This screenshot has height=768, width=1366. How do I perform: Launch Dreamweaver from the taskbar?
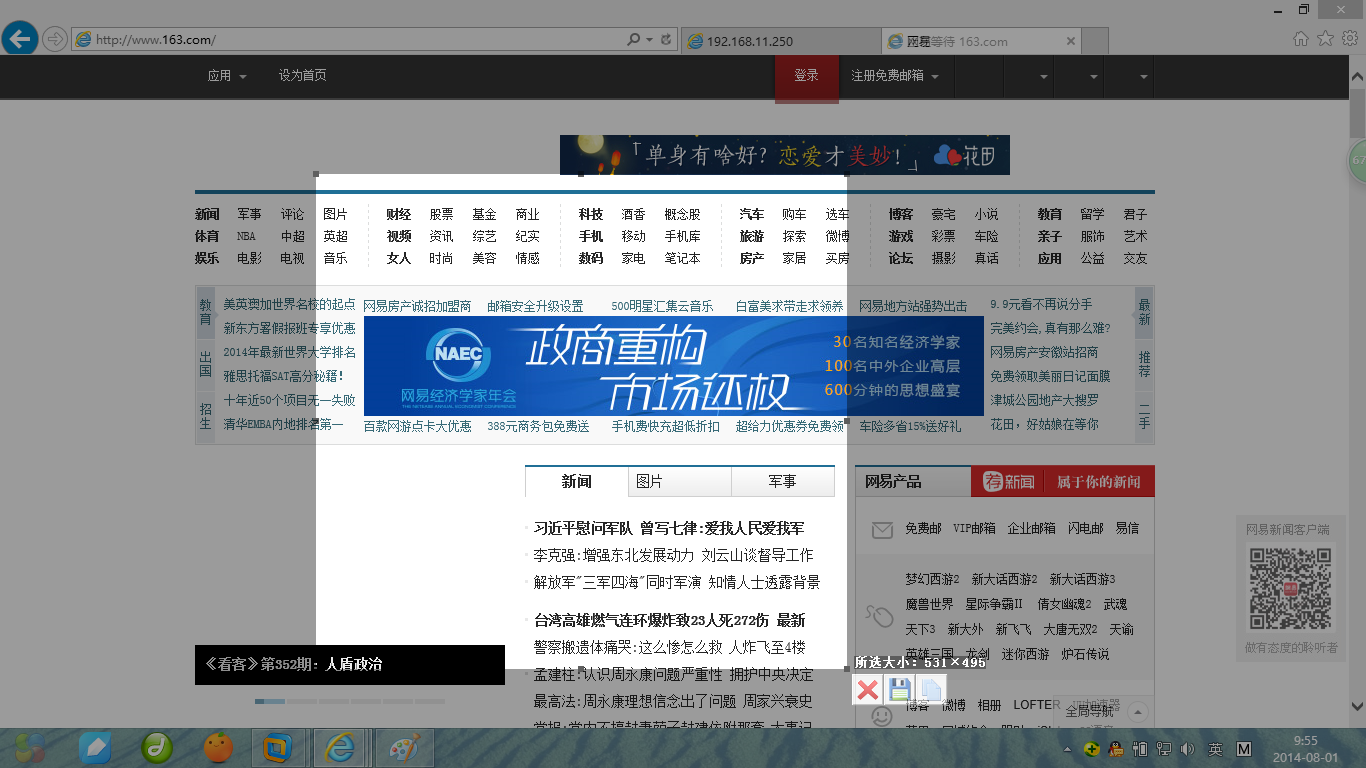[158, 747]
